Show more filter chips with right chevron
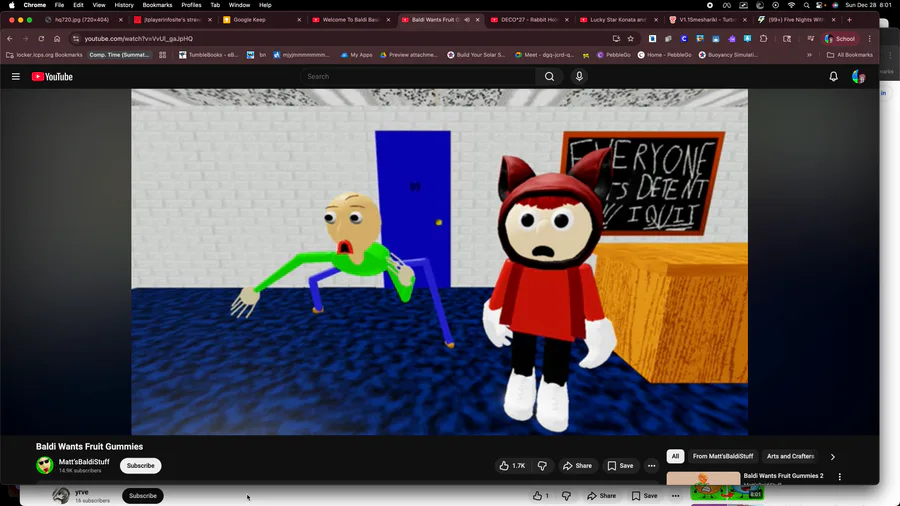 [833, 457]
